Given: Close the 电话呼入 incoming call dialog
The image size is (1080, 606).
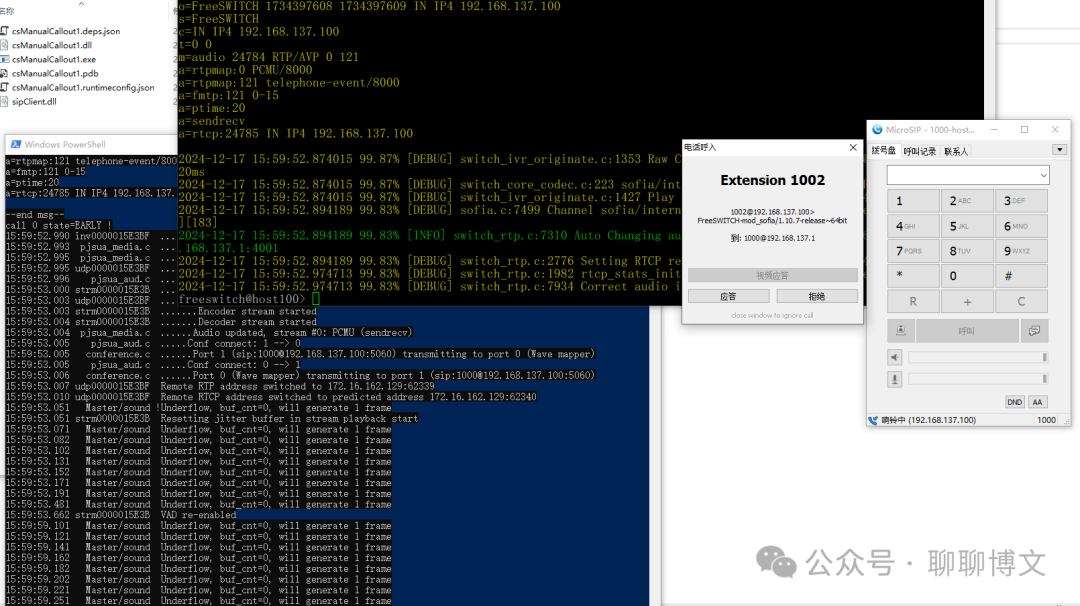Looking at the screenshot, I should (x=853, y=147).
